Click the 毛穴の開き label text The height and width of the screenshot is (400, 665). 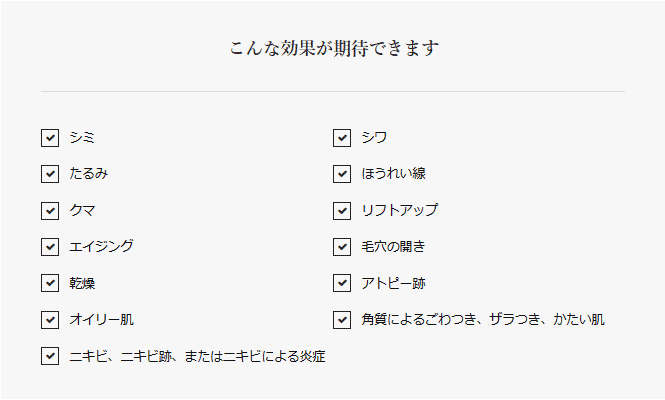tap(393, 246)
